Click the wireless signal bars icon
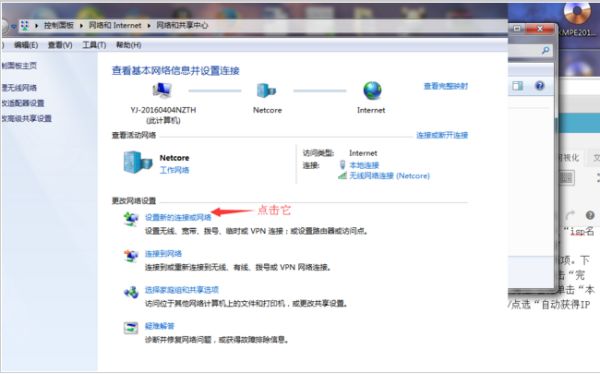The image size is (600, 374). pos(342,176)
